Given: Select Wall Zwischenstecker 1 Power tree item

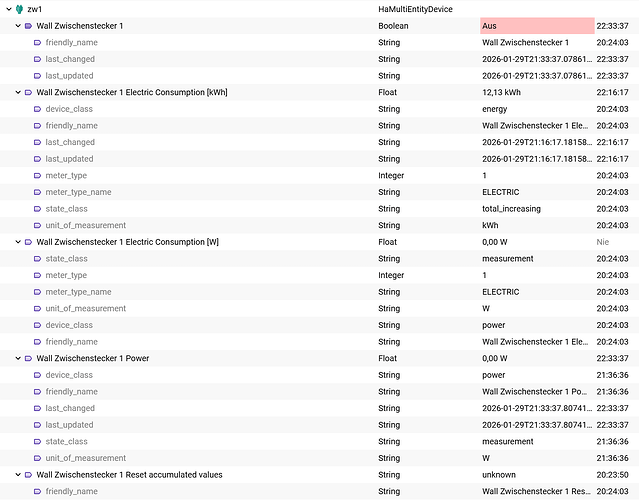Looking at the screenshot, I should pos(93,358).
